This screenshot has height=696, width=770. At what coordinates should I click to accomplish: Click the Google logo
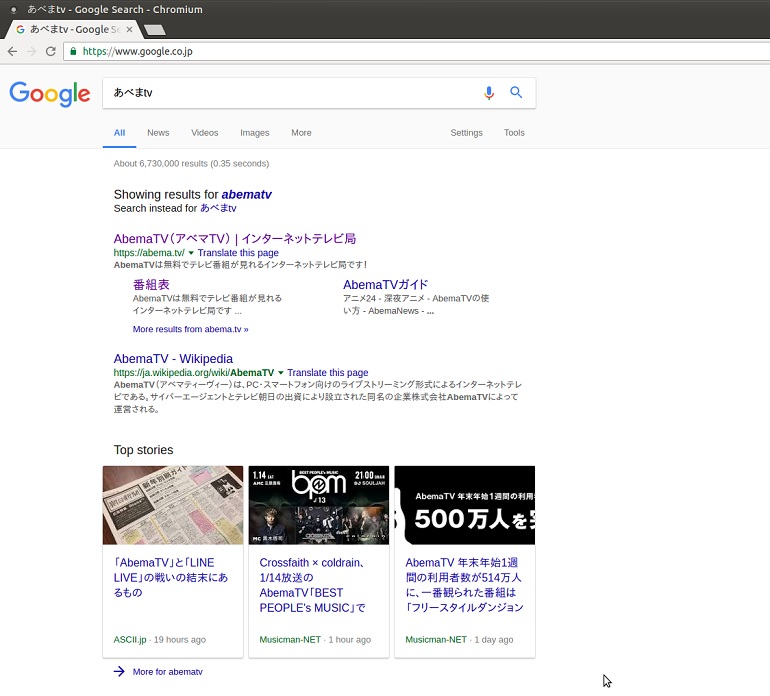50,93
